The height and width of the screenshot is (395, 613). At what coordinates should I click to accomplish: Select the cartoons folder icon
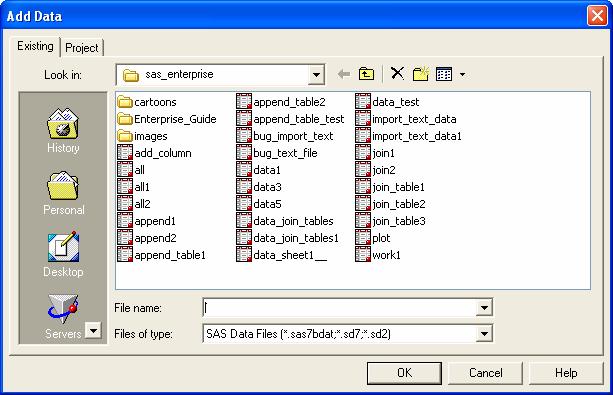[125, 102]
